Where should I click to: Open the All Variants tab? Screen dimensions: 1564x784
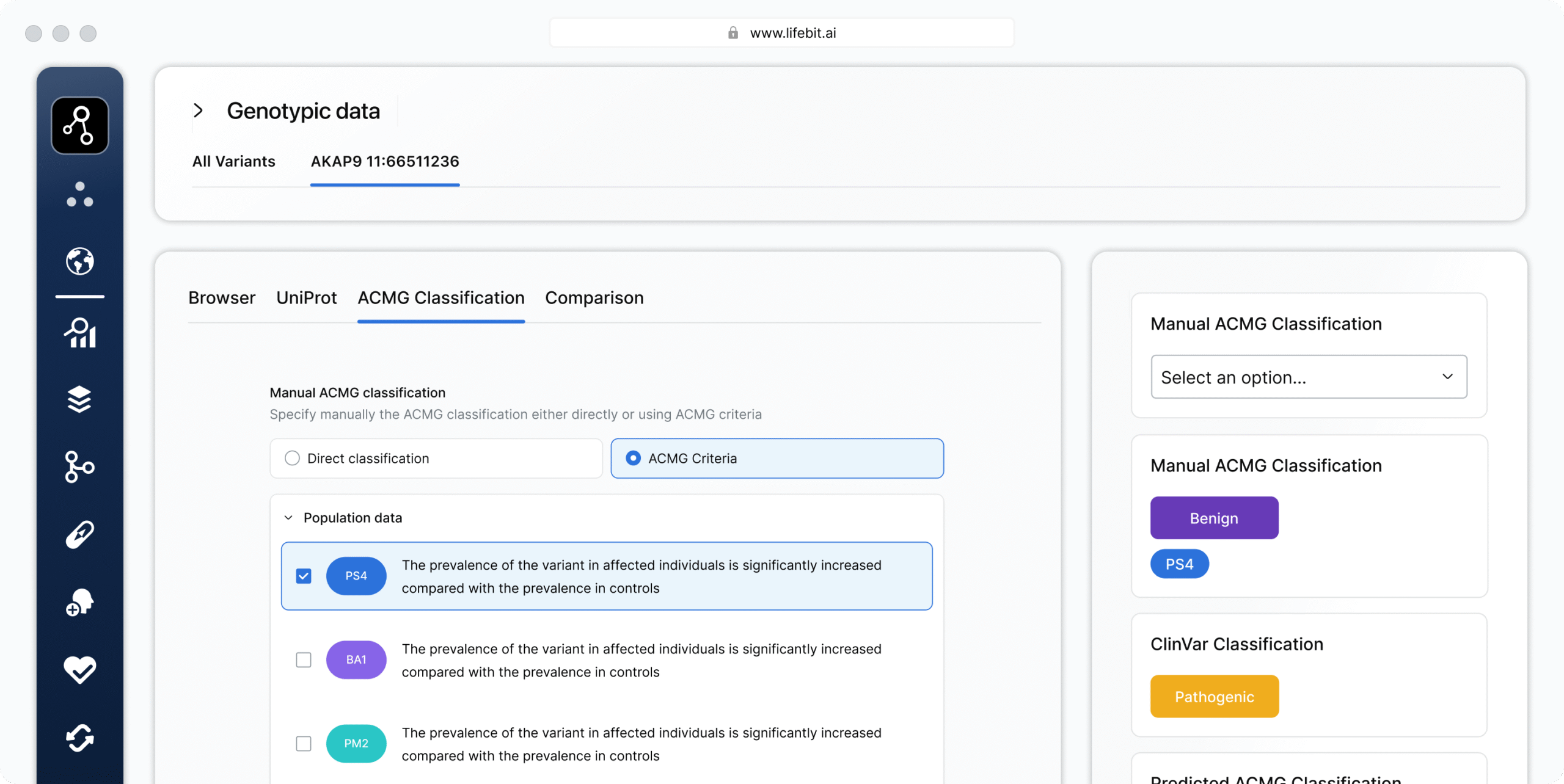pyautogui.click(x=233, y=161)
